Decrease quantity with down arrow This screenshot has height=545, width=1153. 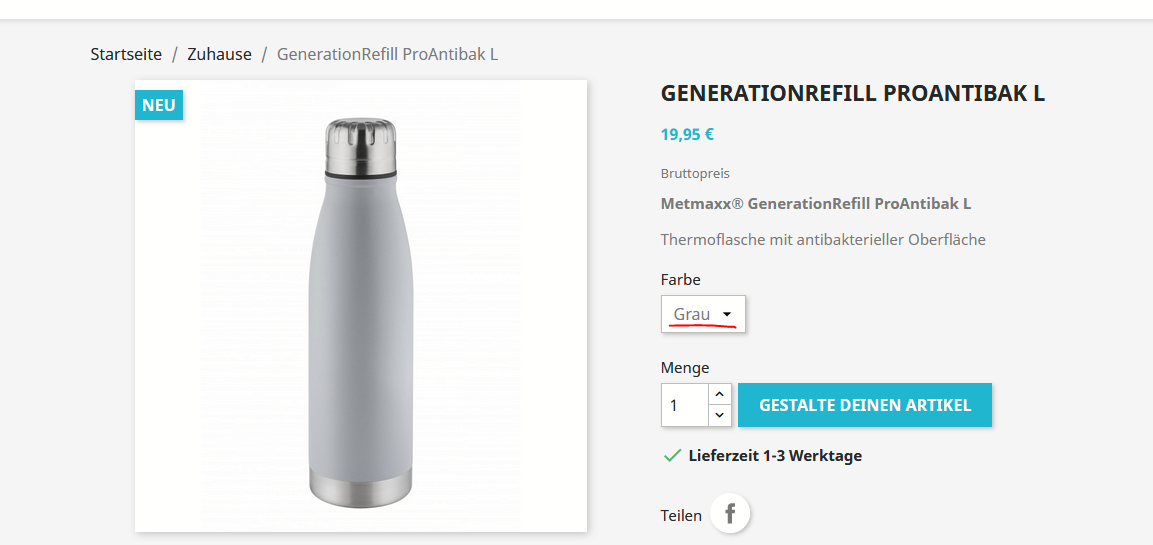[720, 415]
